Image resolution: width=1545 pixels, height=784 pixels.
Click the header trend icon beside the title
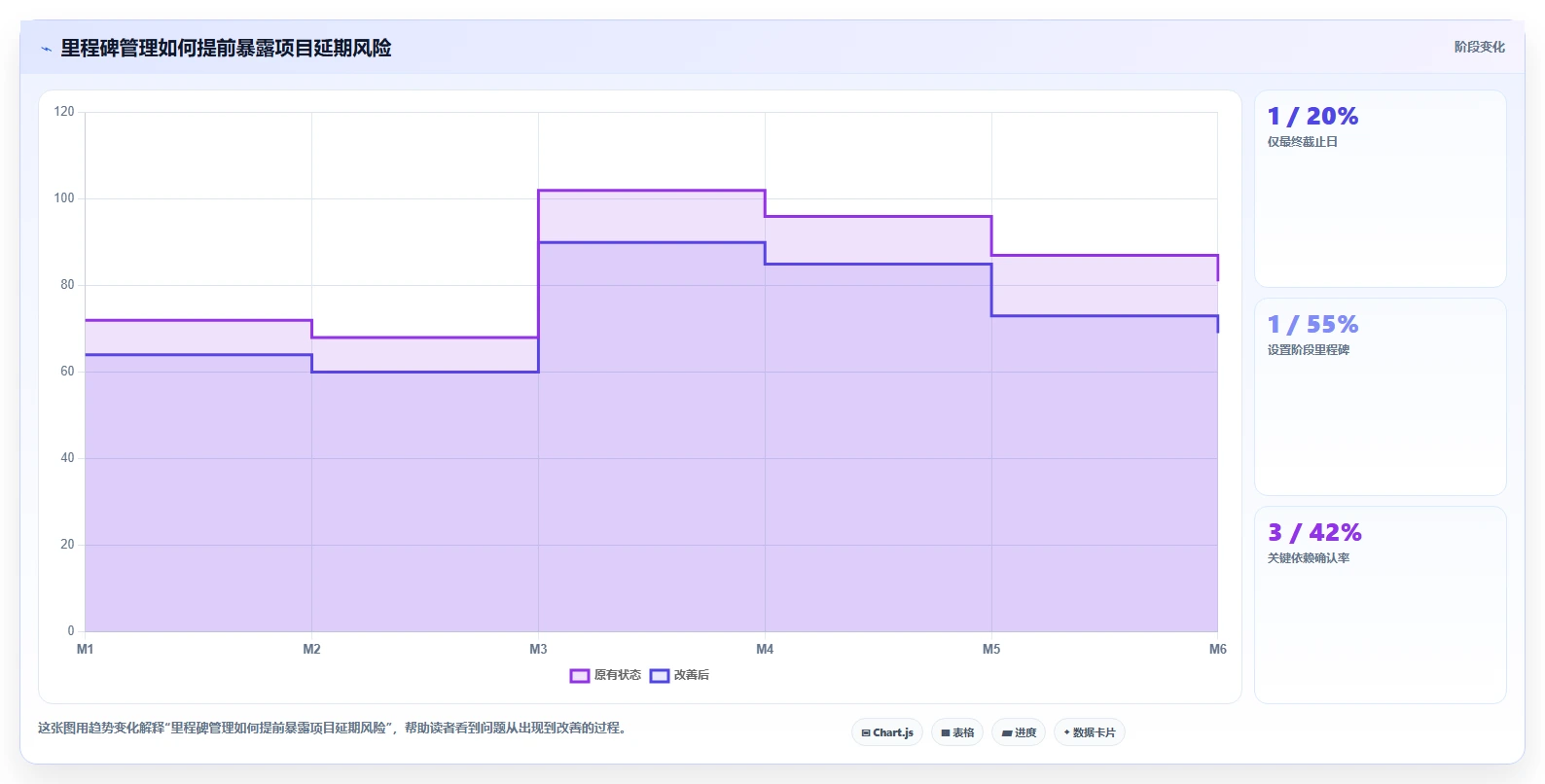coord(46,49)
